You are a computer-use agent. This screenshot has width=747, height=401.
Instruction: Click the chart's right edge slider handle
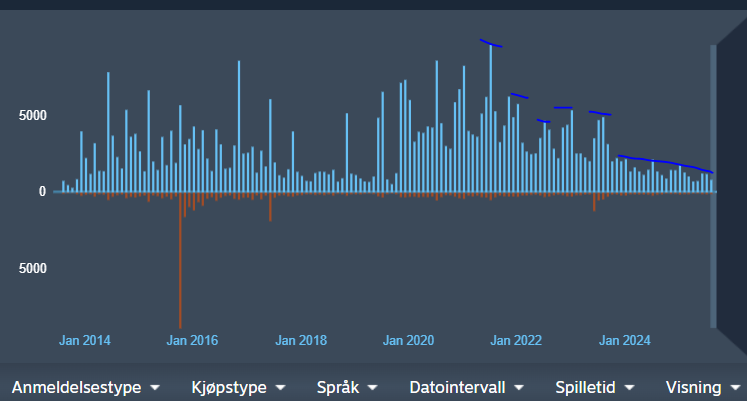(x=713, y=186)
